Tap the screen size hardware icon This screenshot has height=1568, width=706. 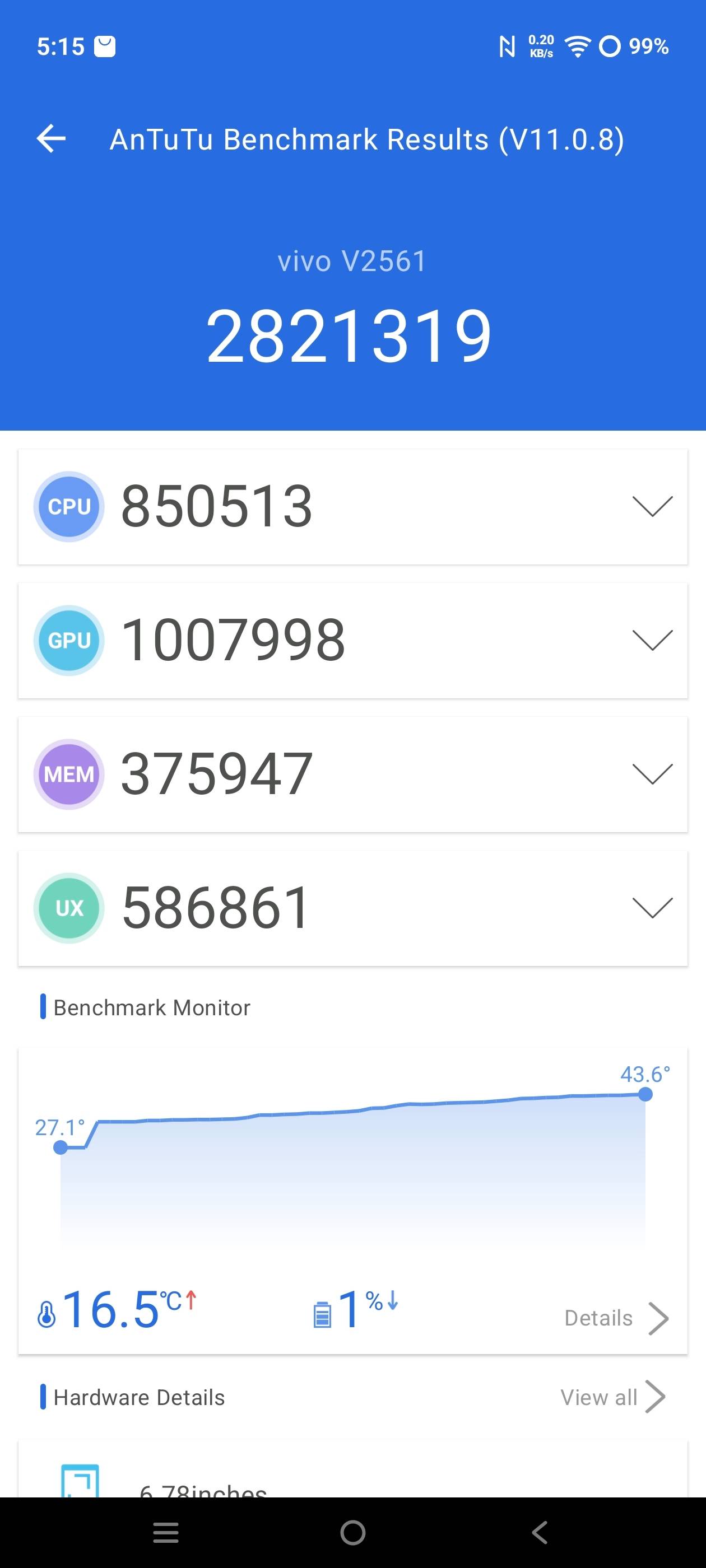pyautogui.click(x=80, y=1480)
